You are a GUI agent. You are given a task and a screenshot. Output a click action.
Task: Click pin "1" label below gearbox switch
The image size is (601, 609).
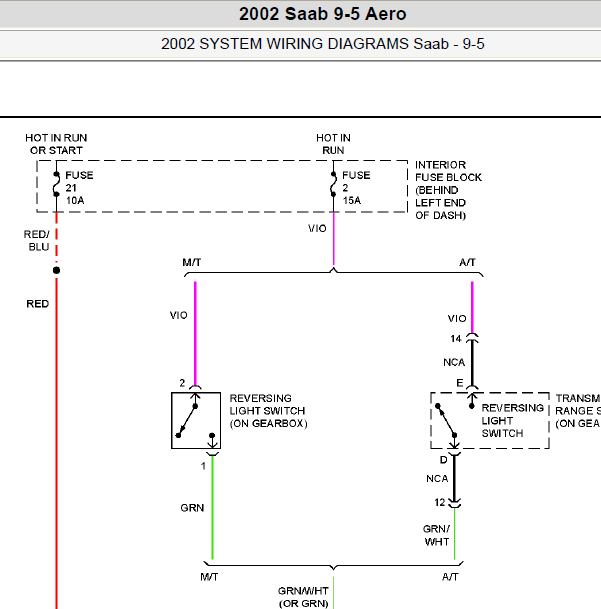(x=203, y=466)
